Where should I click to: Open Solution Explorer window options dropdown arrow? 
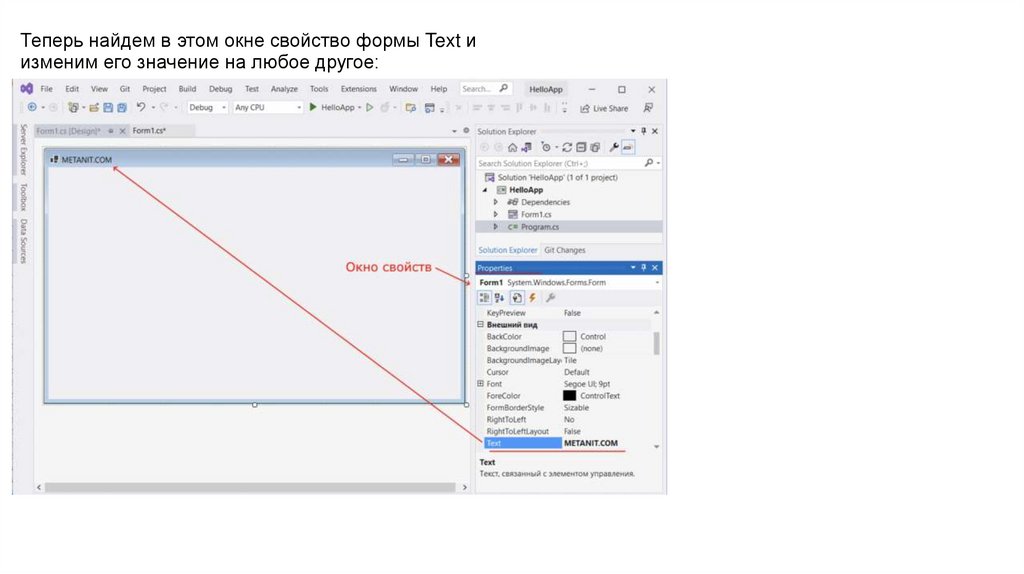633,131
